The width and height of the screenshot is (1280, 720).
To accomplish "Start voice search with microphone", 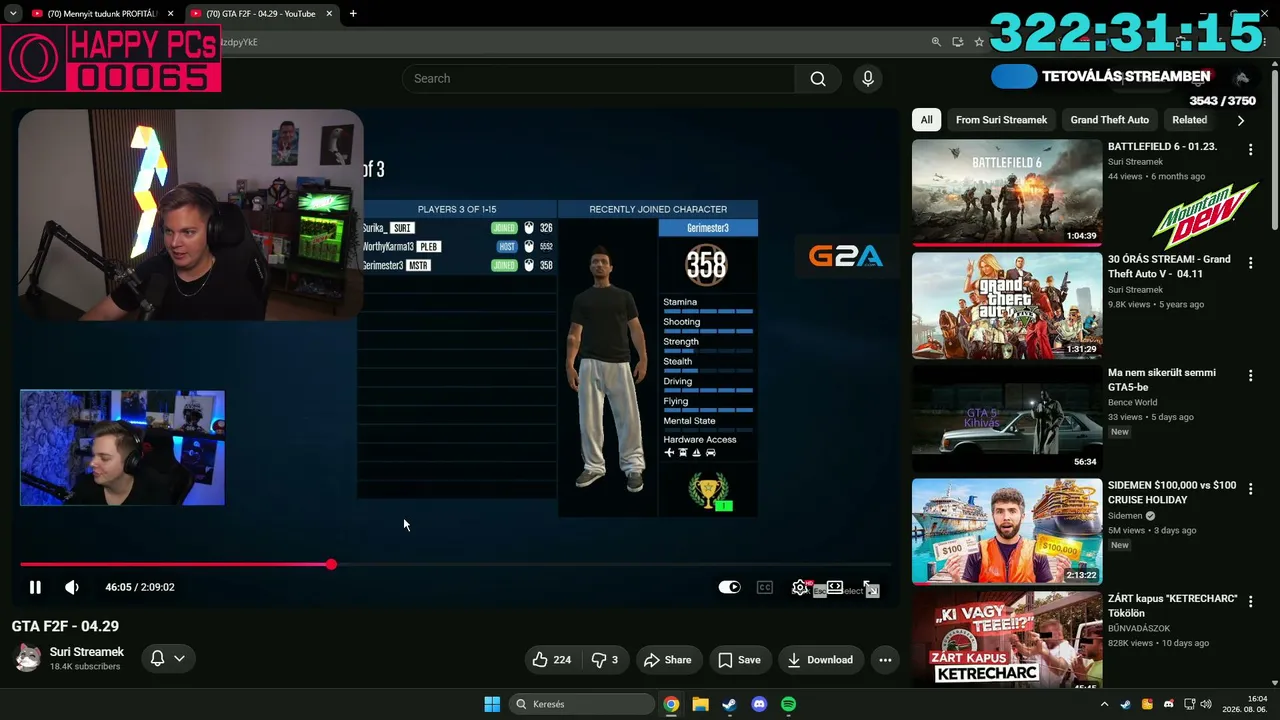I will pos(868,78).
